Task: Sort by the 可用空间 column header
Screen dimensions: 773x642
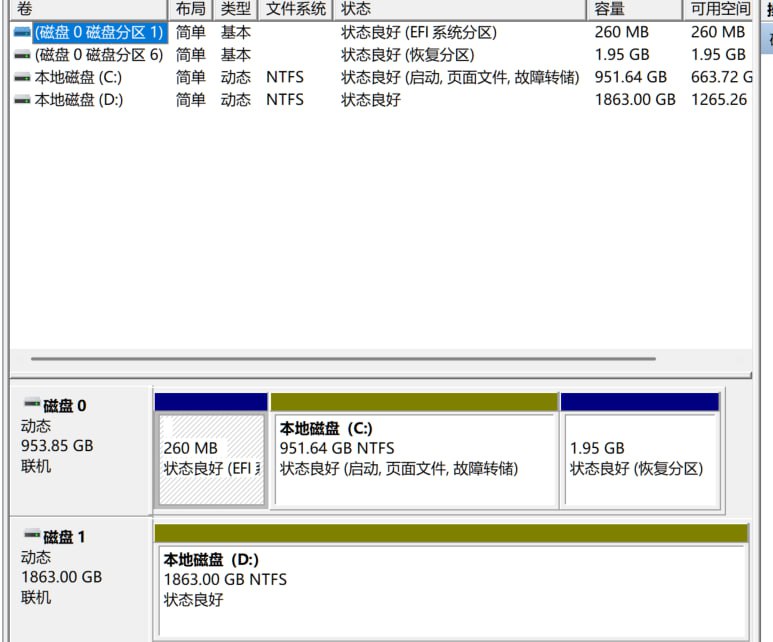Action: pos(719,9)
